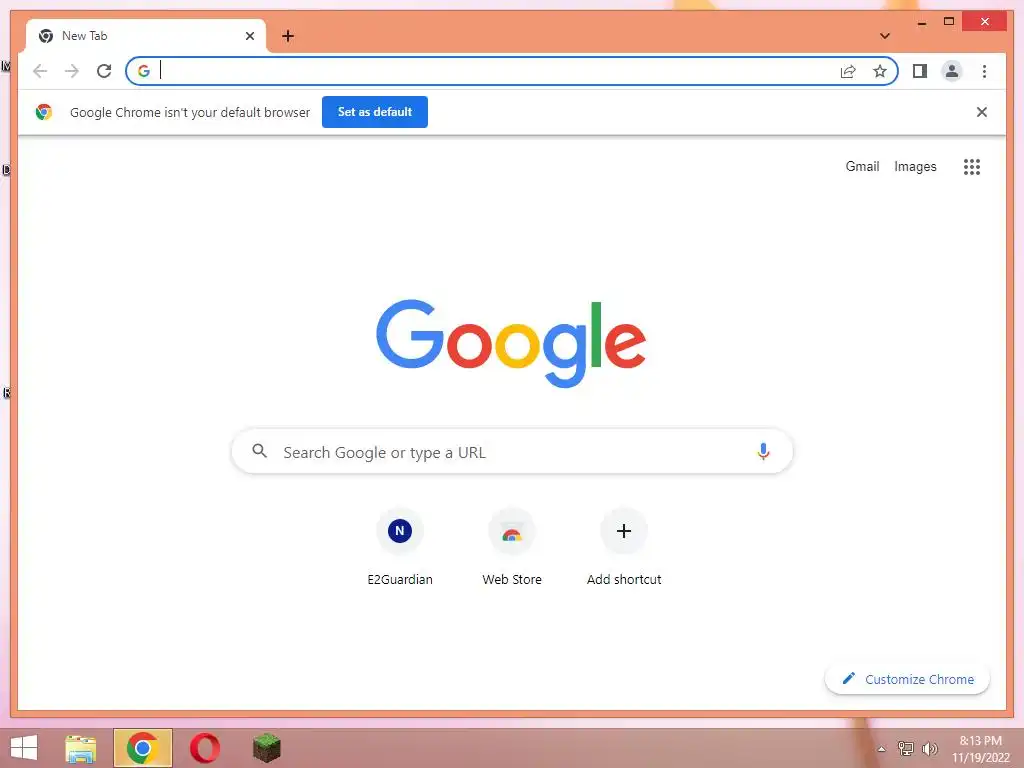The image size is (1024, 768).
Task: Start voice search with microphone icon
Action: [763, 451]
